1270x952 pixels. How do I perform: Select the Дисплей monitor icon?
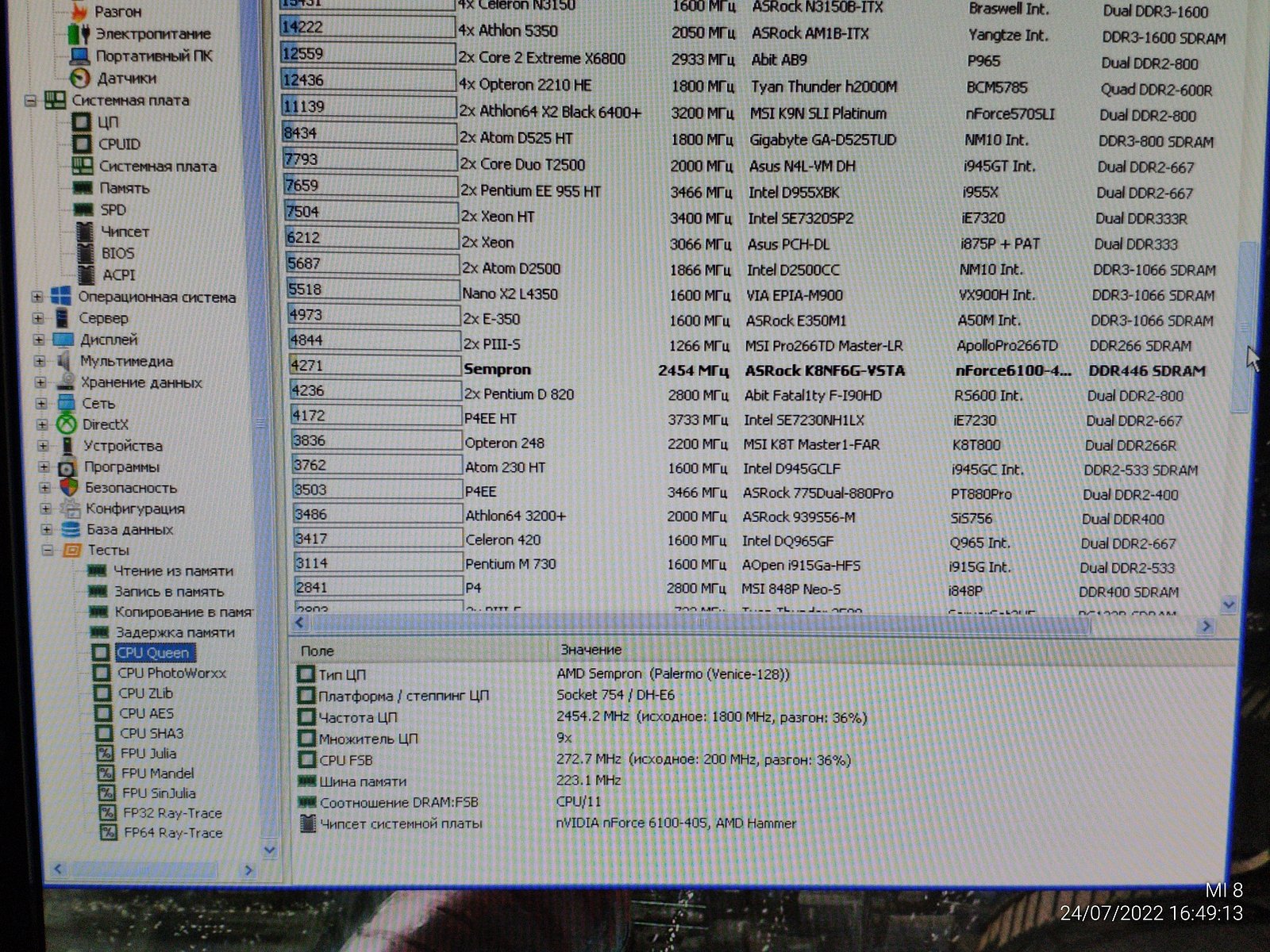[63, 340]
